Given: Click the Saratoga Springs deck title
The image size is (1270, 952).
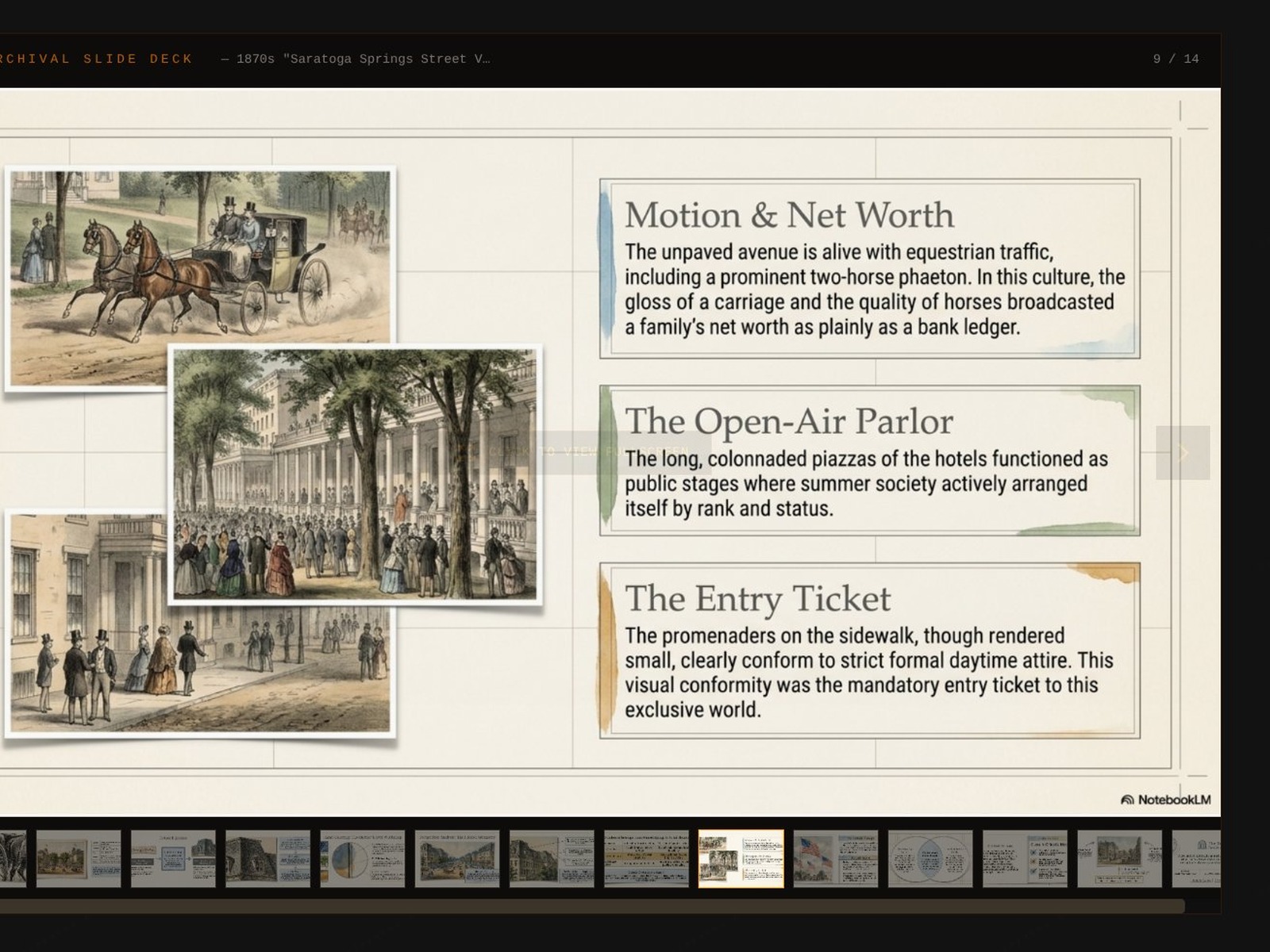Looking at the screenshot, I should point(356,59).
